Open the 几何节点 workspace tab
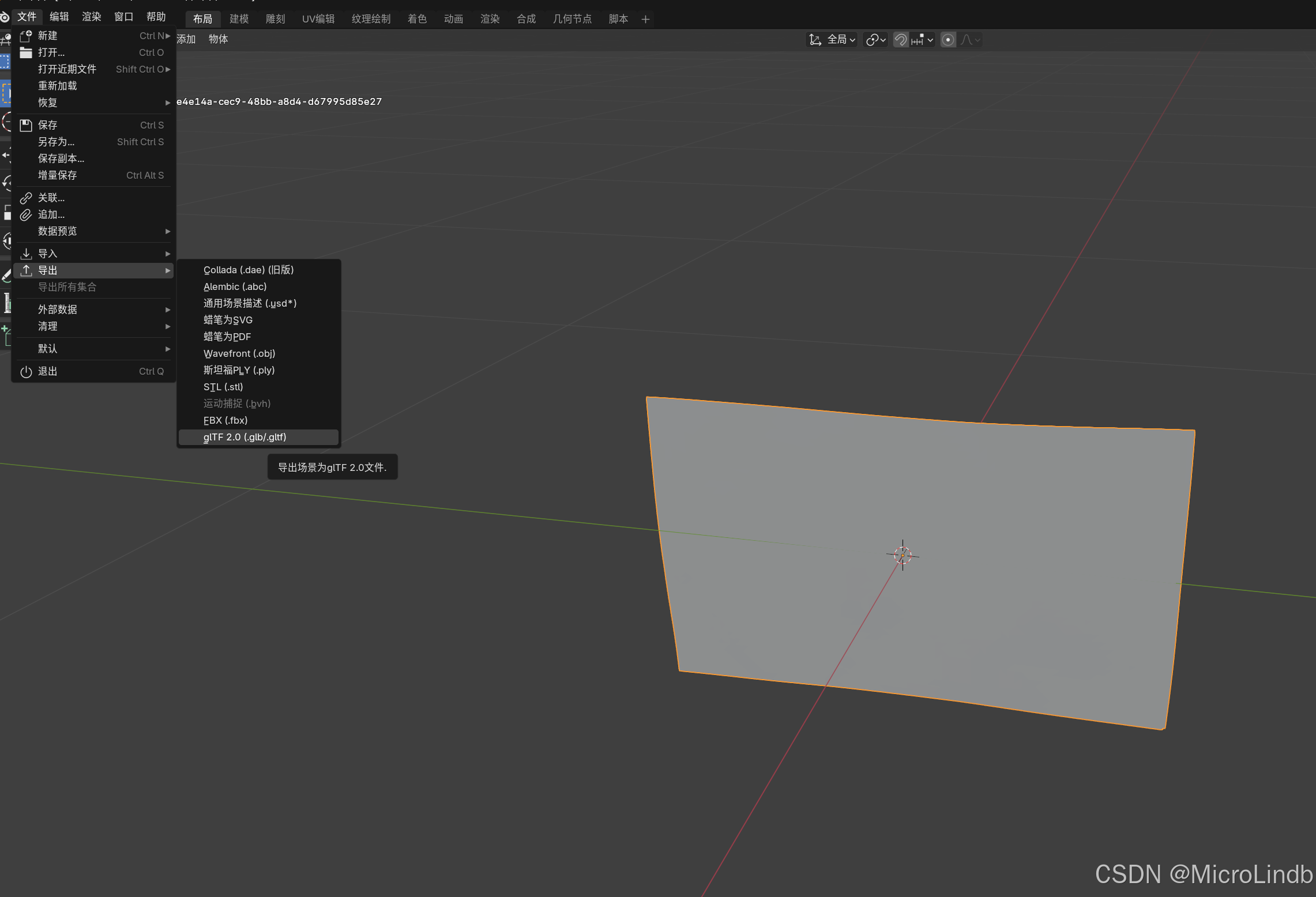 [572, 19]
